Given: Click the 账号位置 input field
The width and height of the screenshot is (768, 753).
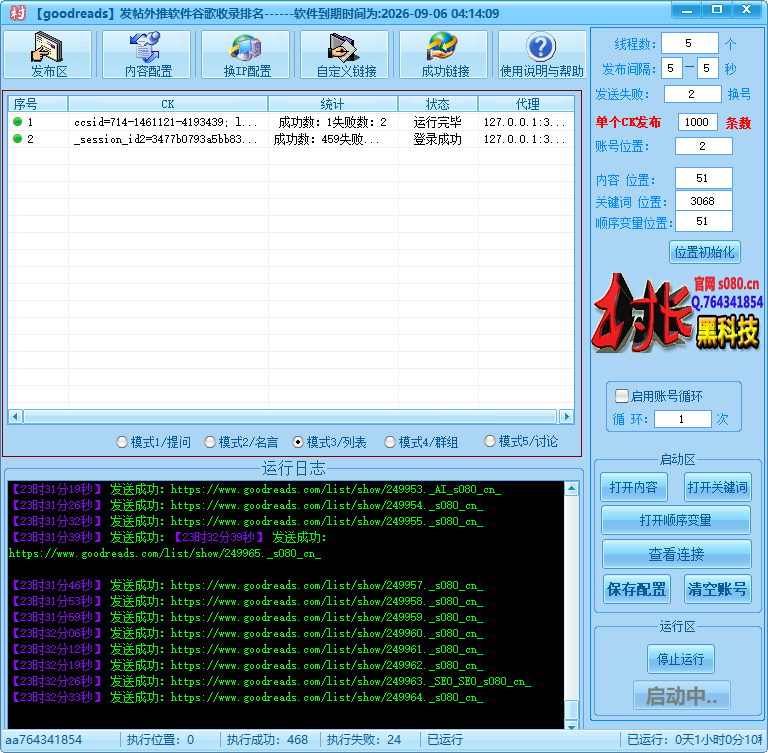Looking at the screenshot, I should click(x=703, y=146).
